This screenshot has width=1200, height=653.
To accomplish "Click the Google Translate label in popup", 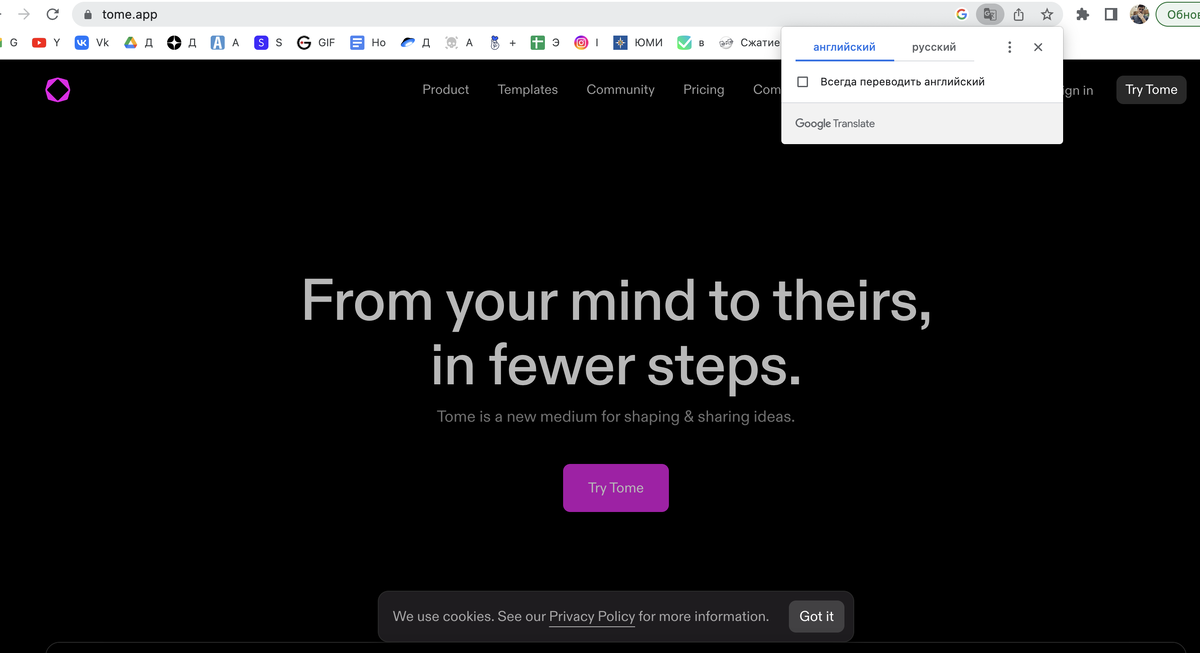I will click(x=835, y=124).
